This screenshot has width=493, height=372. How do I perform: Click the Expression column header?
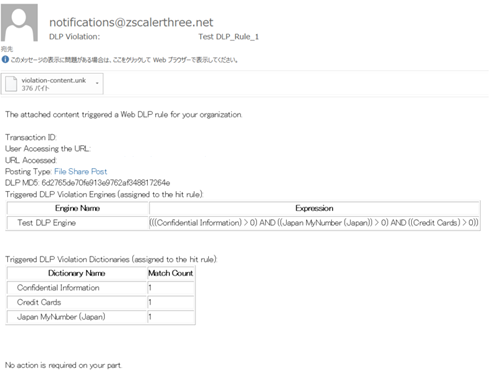pos(314,208)
